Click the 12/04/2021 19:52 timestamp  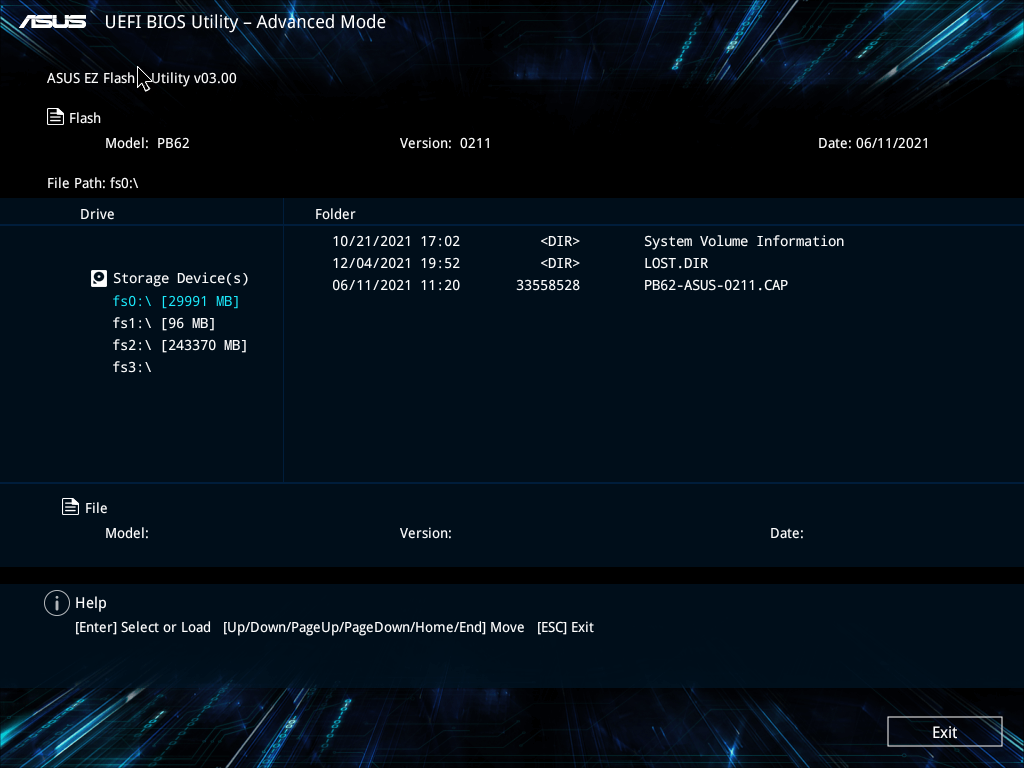coord(396,263)
